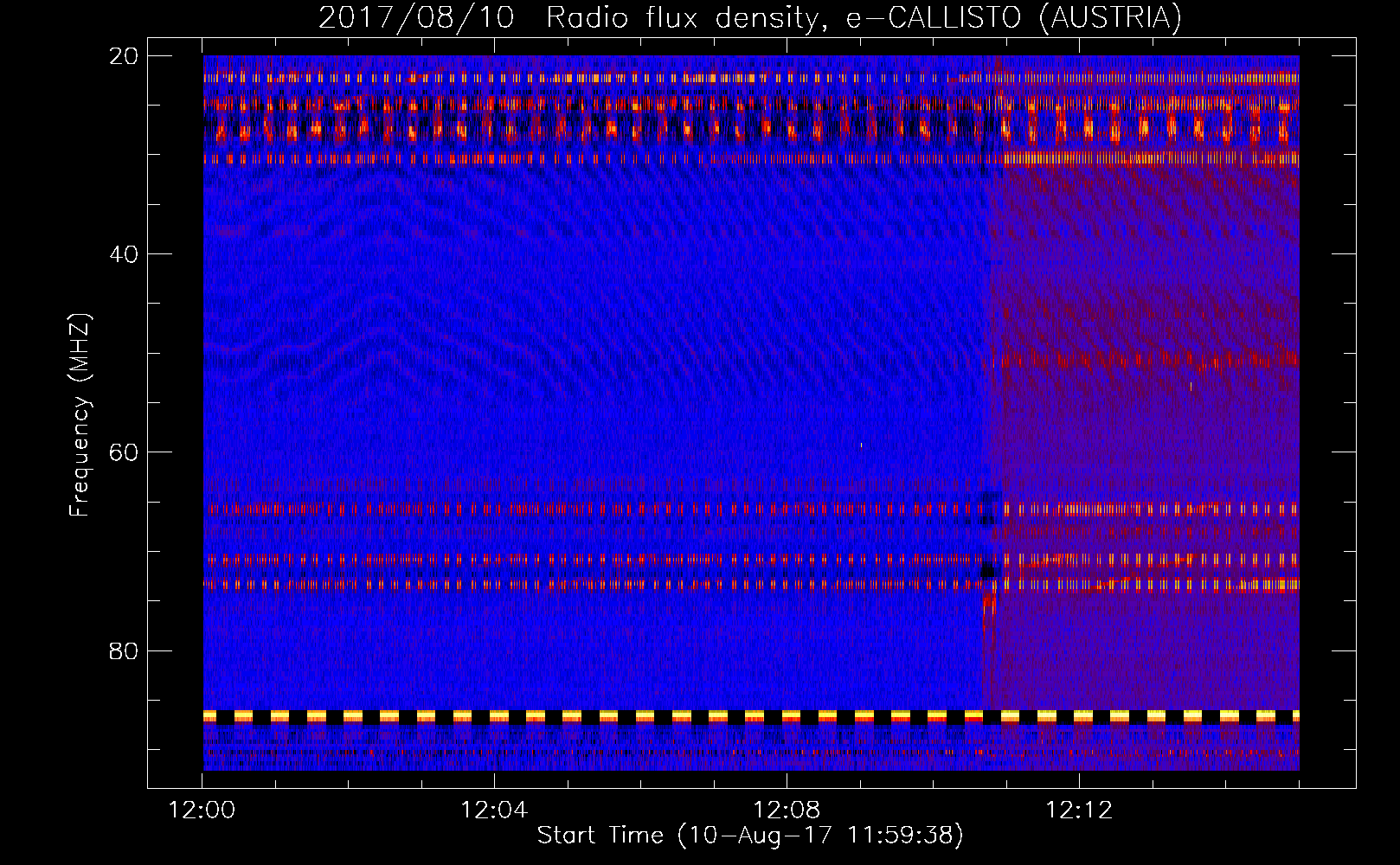Click the x-axis time label "12:12"

1079,811
